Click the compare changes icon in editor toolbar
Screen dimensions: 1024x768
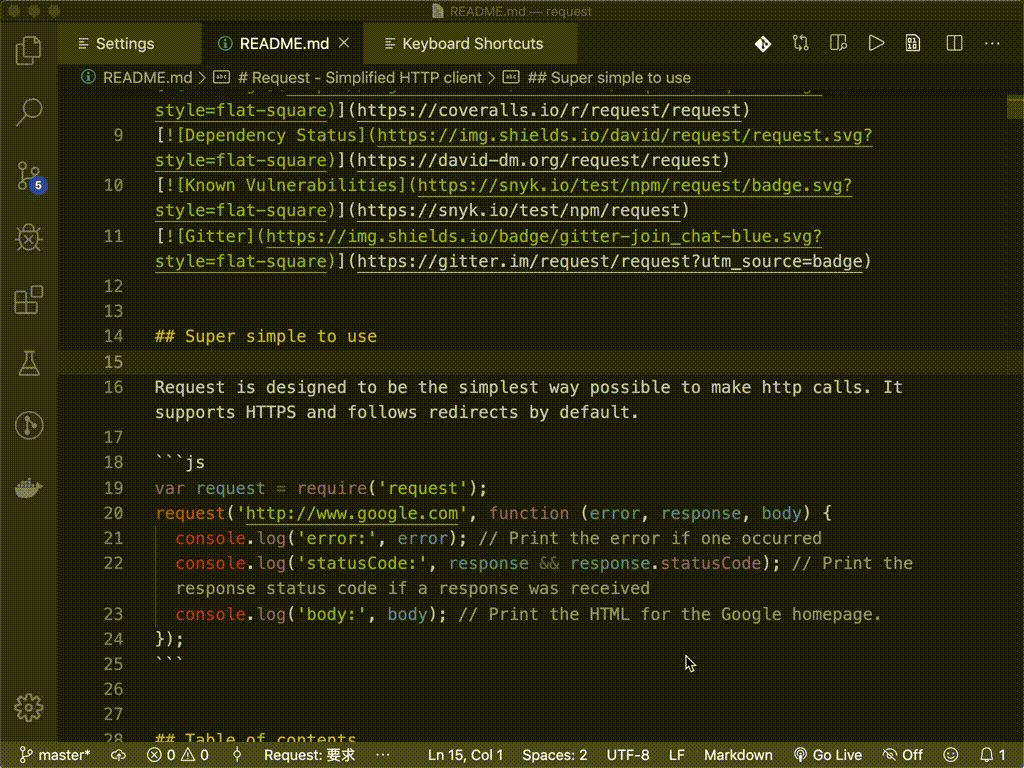(800, 44)
